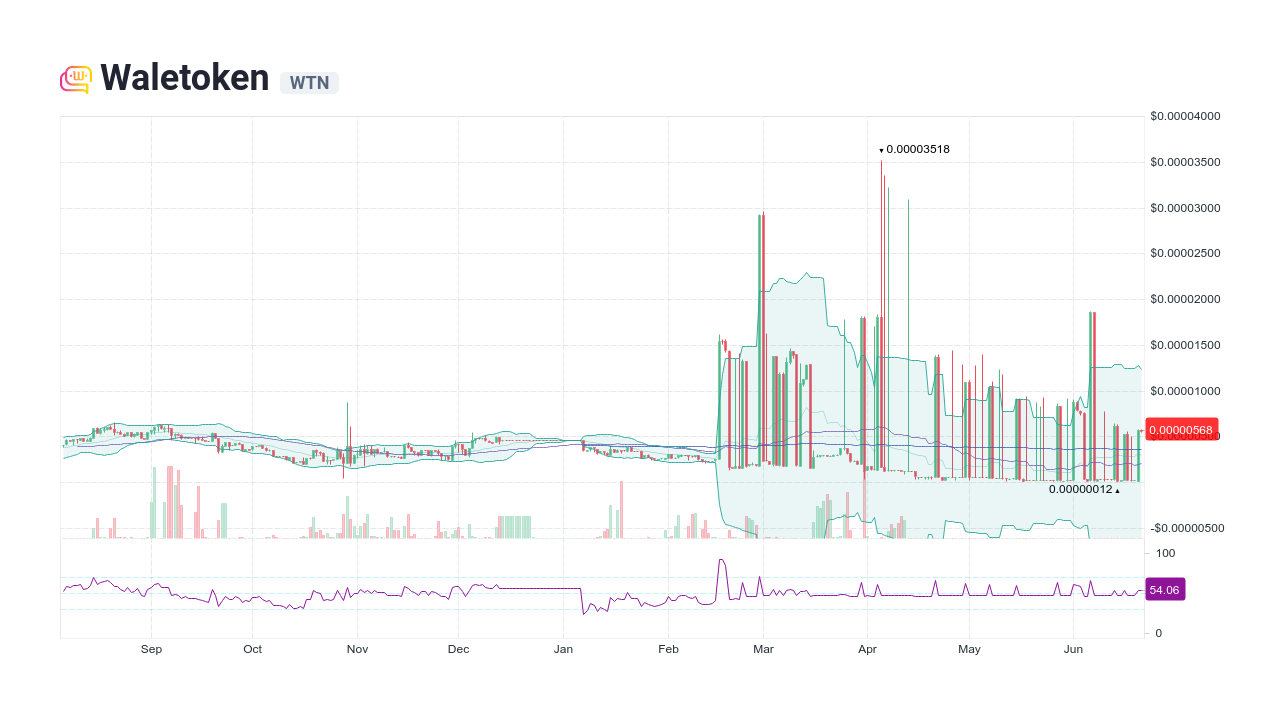Click the Mar label on time axis
This screenshot has width=1280, height=720.
763,649
